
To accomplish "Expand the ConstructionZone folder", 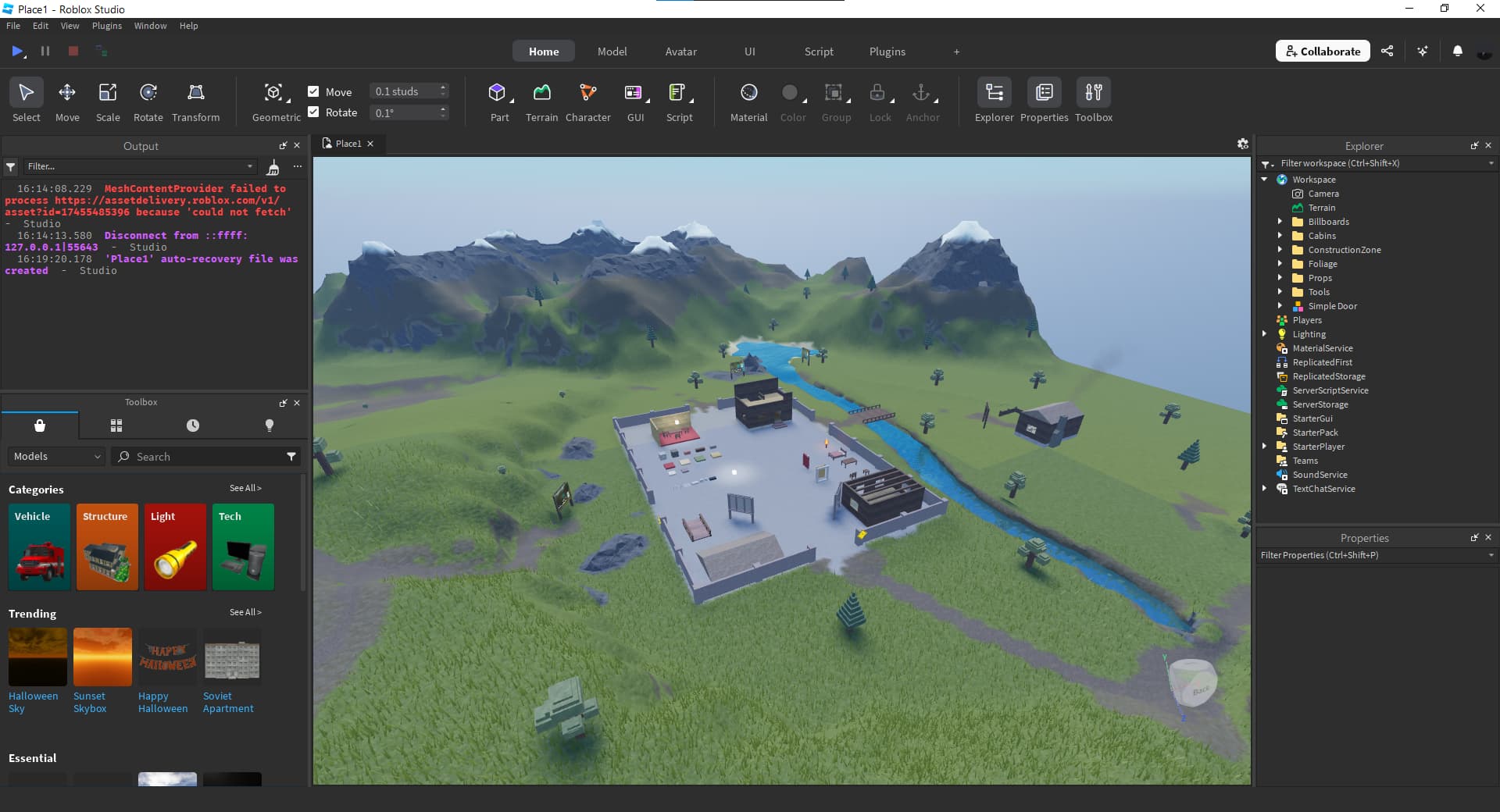I will click(x=1280, y=249).
